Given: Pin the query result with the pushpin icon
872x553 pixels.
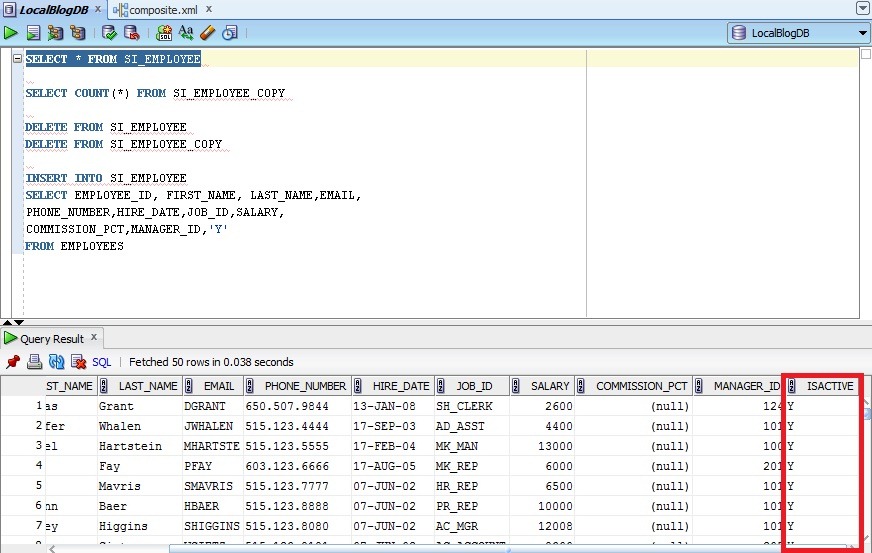Looking at the screenshot, I should [x=13, y=362].
